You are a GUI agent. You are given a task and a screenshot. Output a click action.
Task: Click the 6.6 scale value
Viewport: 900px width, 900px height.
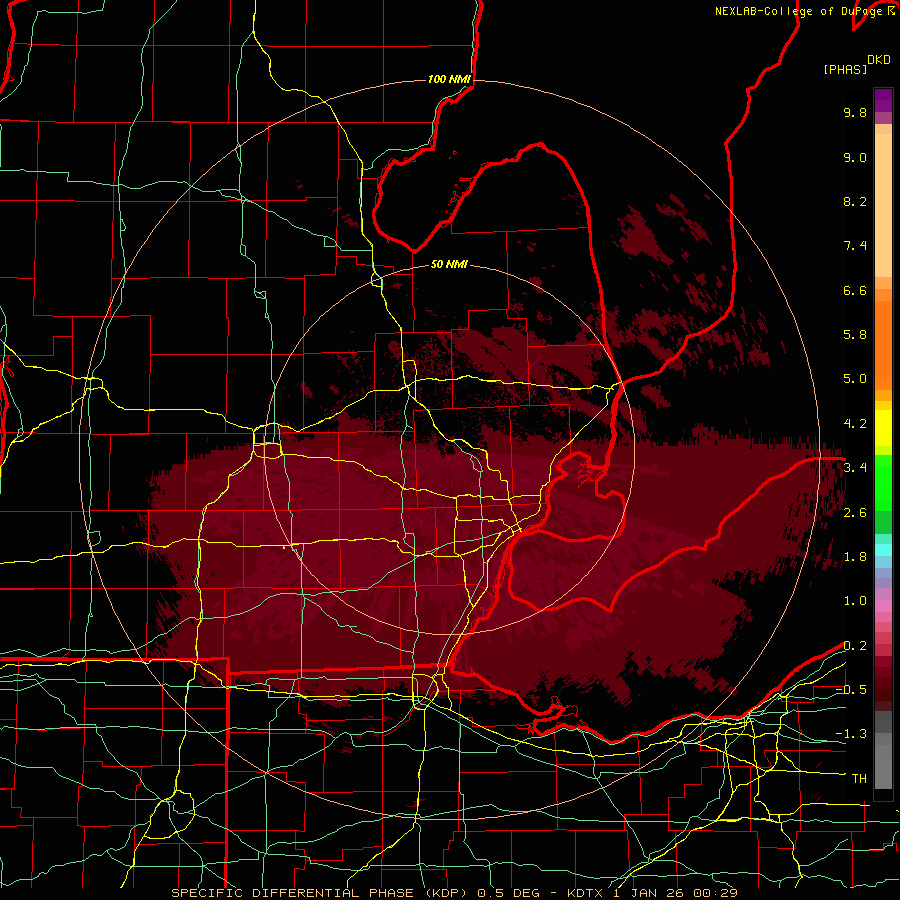[855, 290]
